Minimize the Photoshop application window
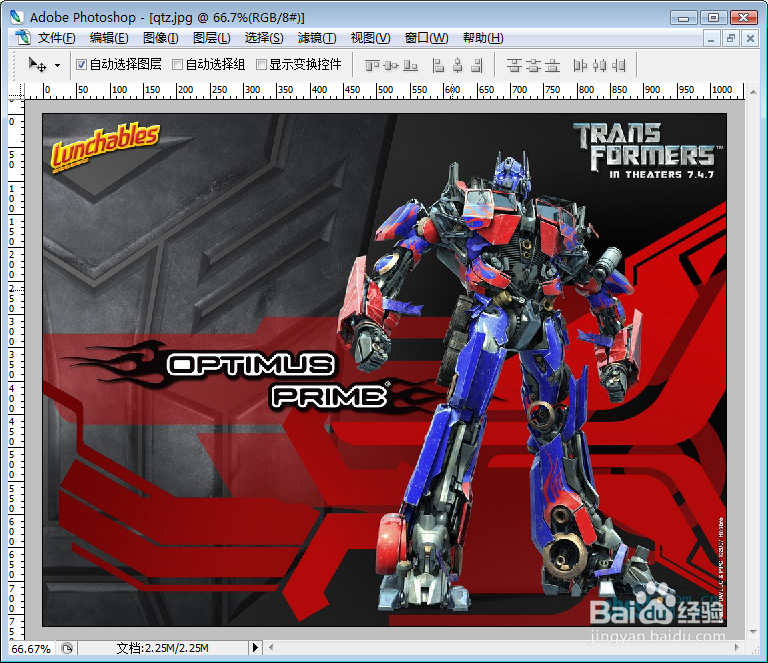The image size is (768, 663). (684, 18)
